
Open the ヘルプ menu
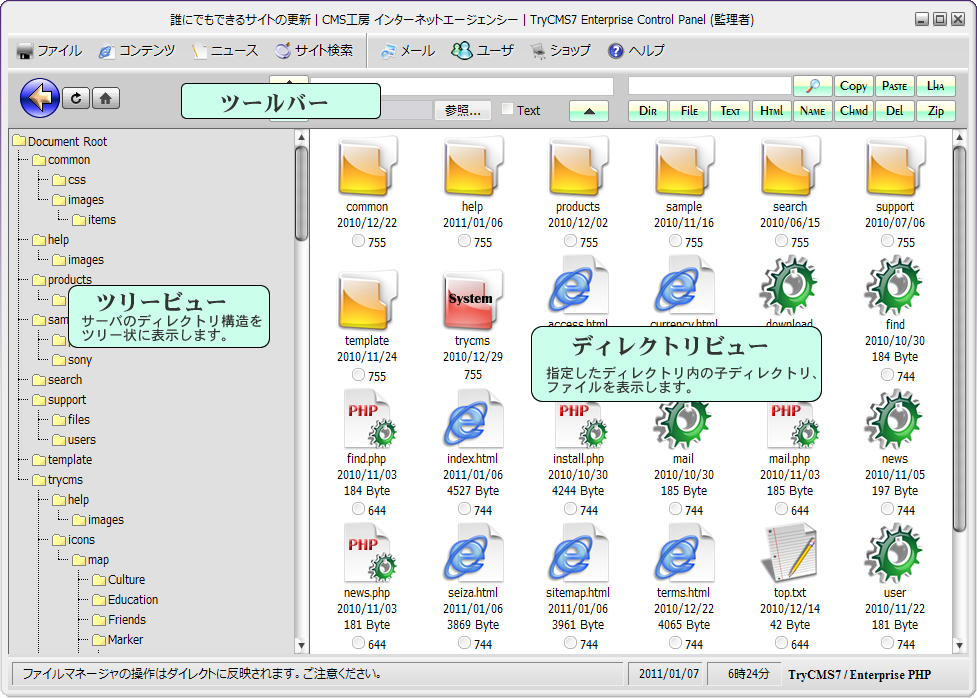(636, 50)
